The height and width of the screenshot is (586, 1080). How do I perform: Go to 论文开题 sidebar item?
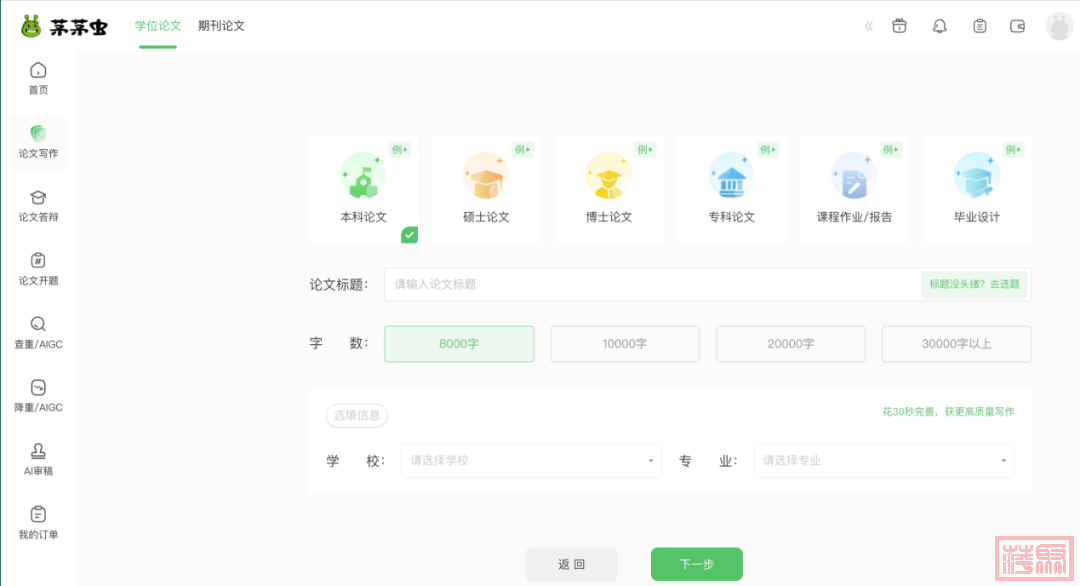[x=38, y=269]
